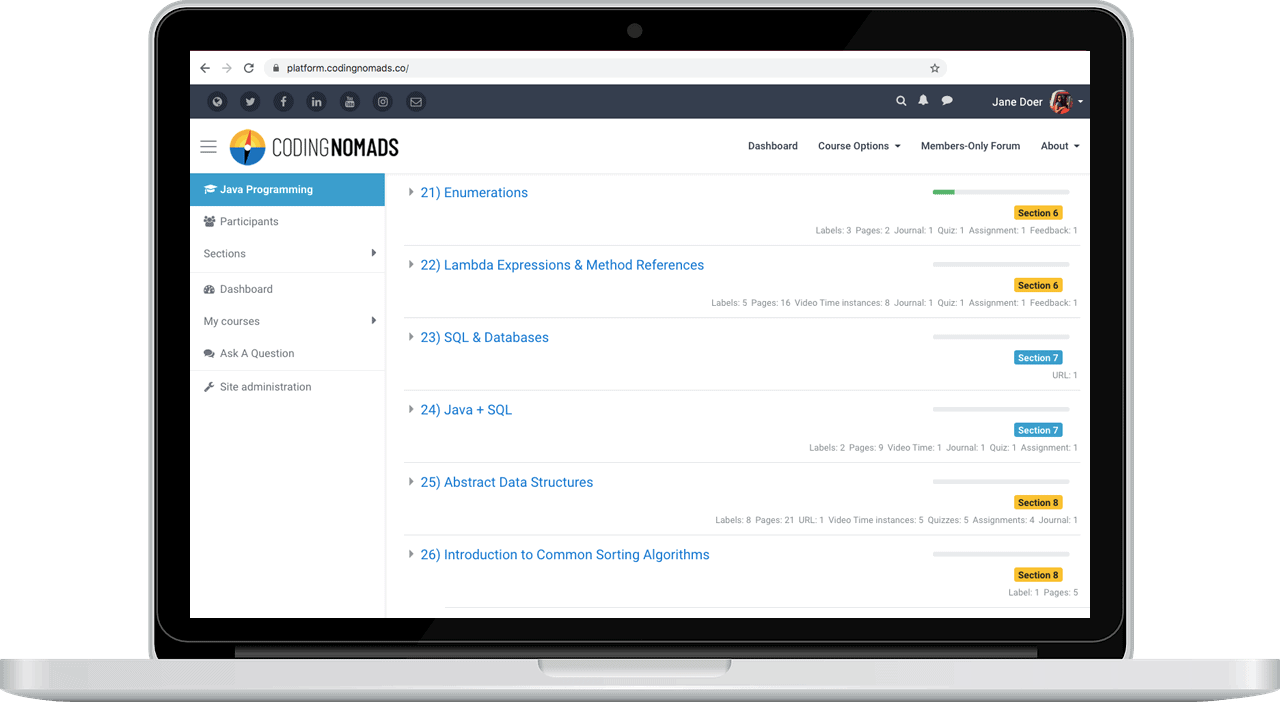This screenshot has height=702, width=1280.
Task: Open user menu arrow beside avatar
Action: click(x=1080, y=102)
